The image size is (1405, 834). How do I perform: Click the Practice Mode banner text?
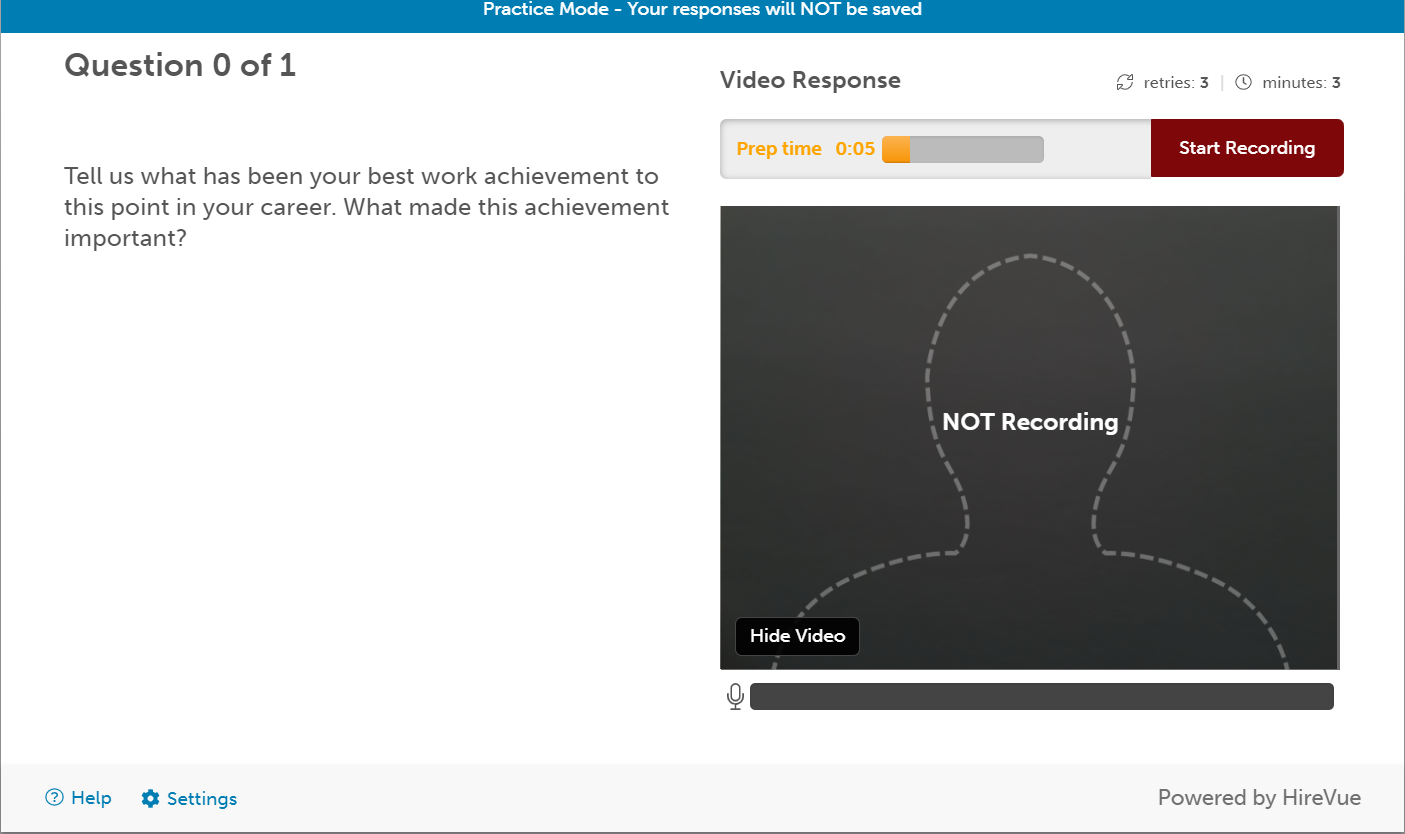click(702, 10)
